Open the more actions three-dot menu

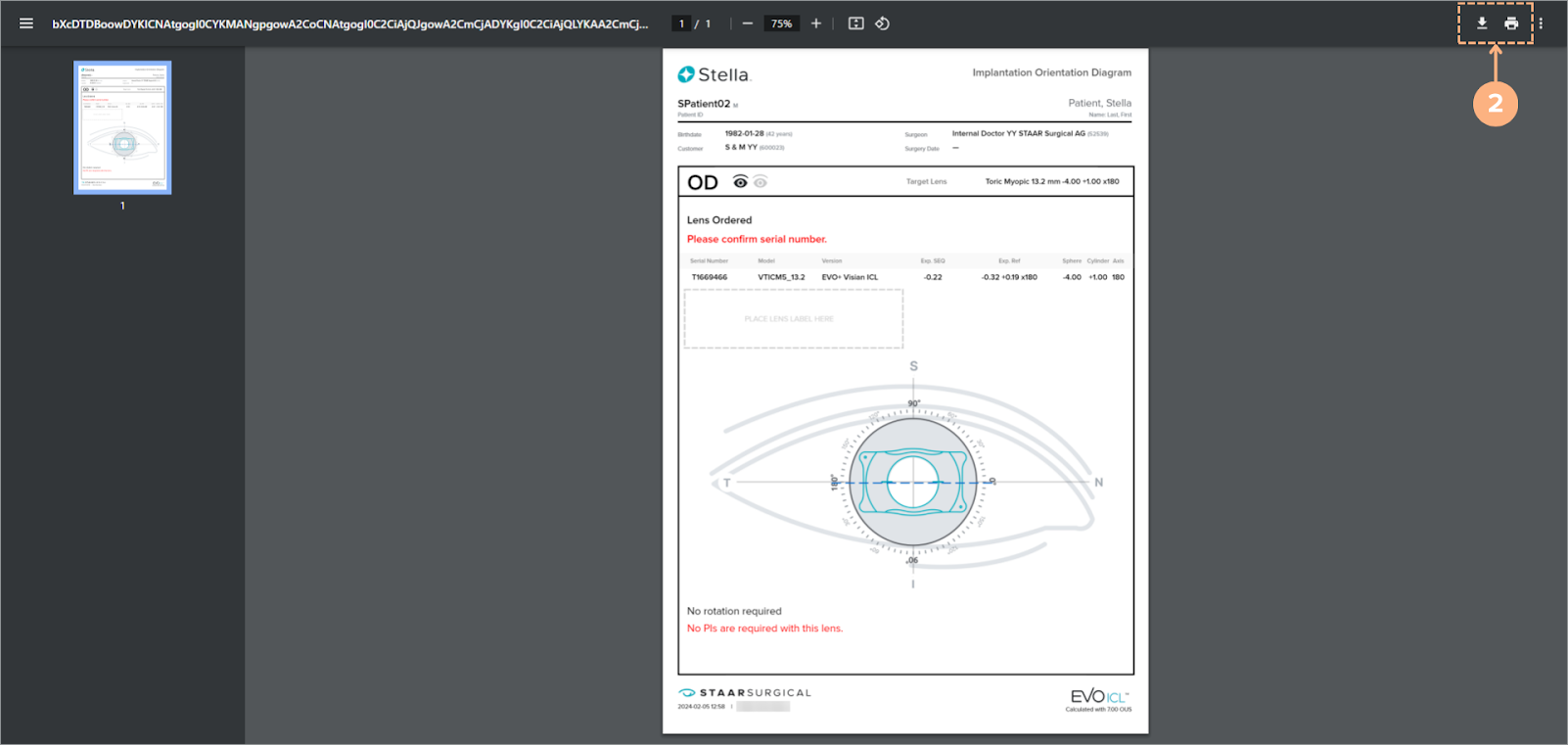tap(1541, 23)
